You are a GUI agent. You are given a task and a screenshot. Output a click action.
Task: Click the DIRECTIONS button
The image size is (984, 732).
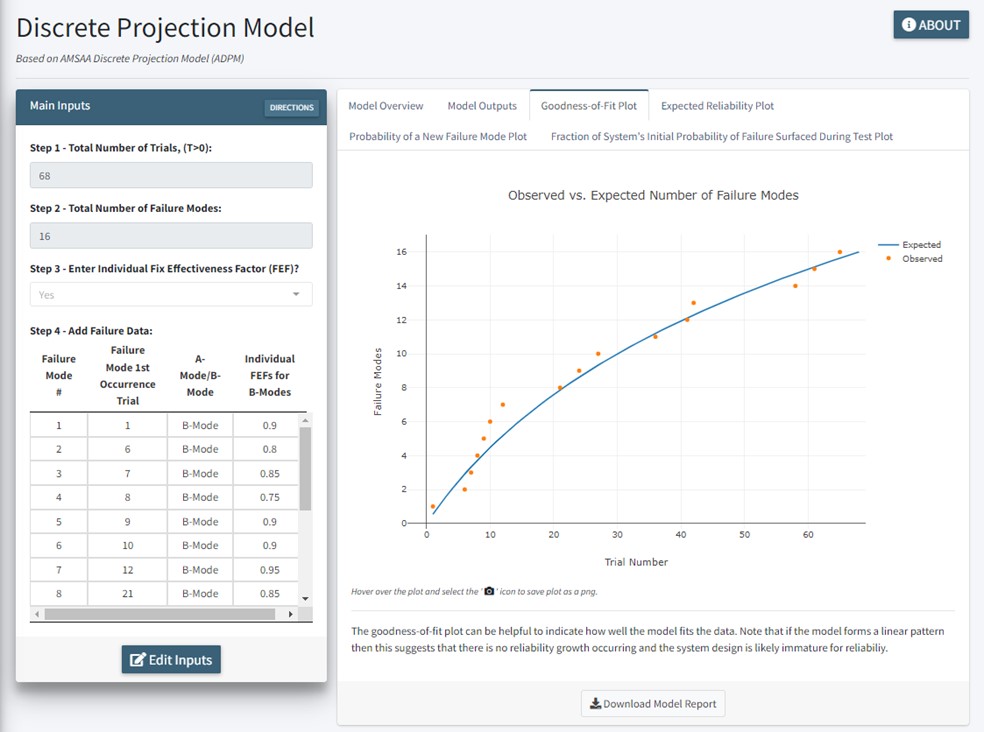pyautogui.click(x=292, y=108)
